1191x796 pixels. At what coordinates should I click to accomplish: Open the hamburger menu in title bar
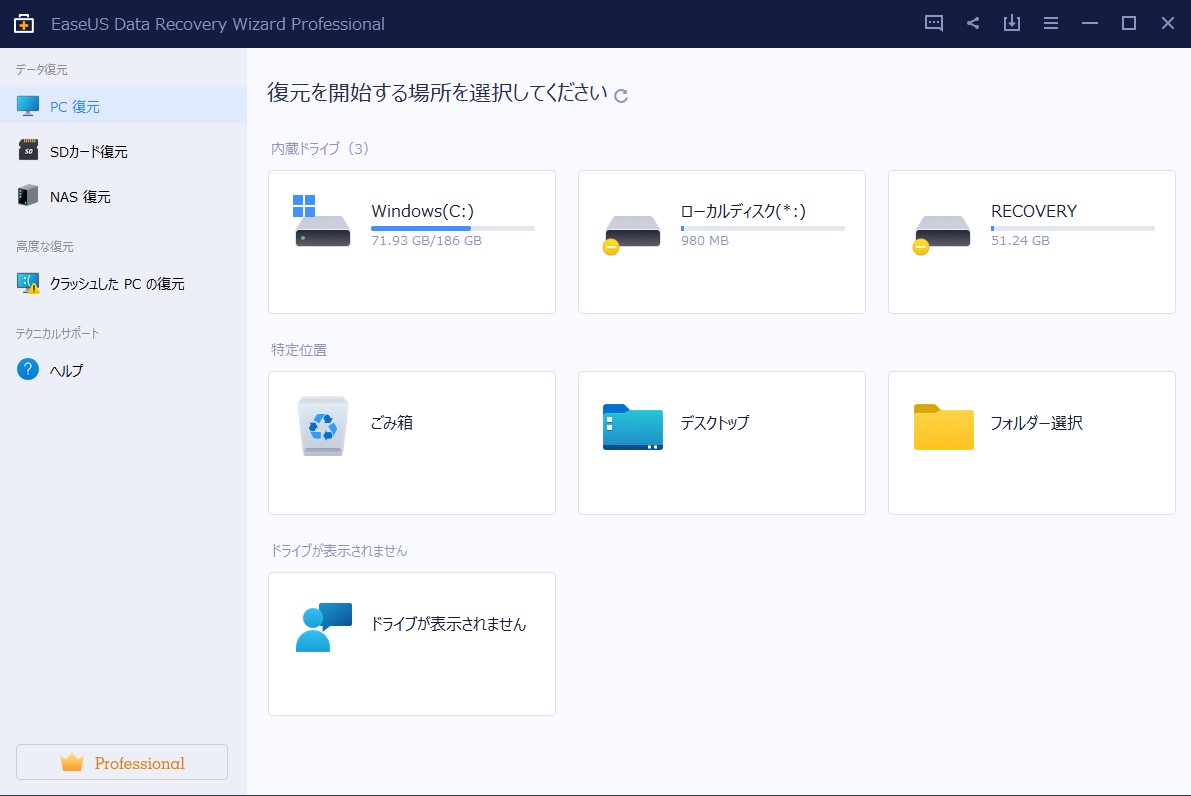click(x=1051, y=24)
